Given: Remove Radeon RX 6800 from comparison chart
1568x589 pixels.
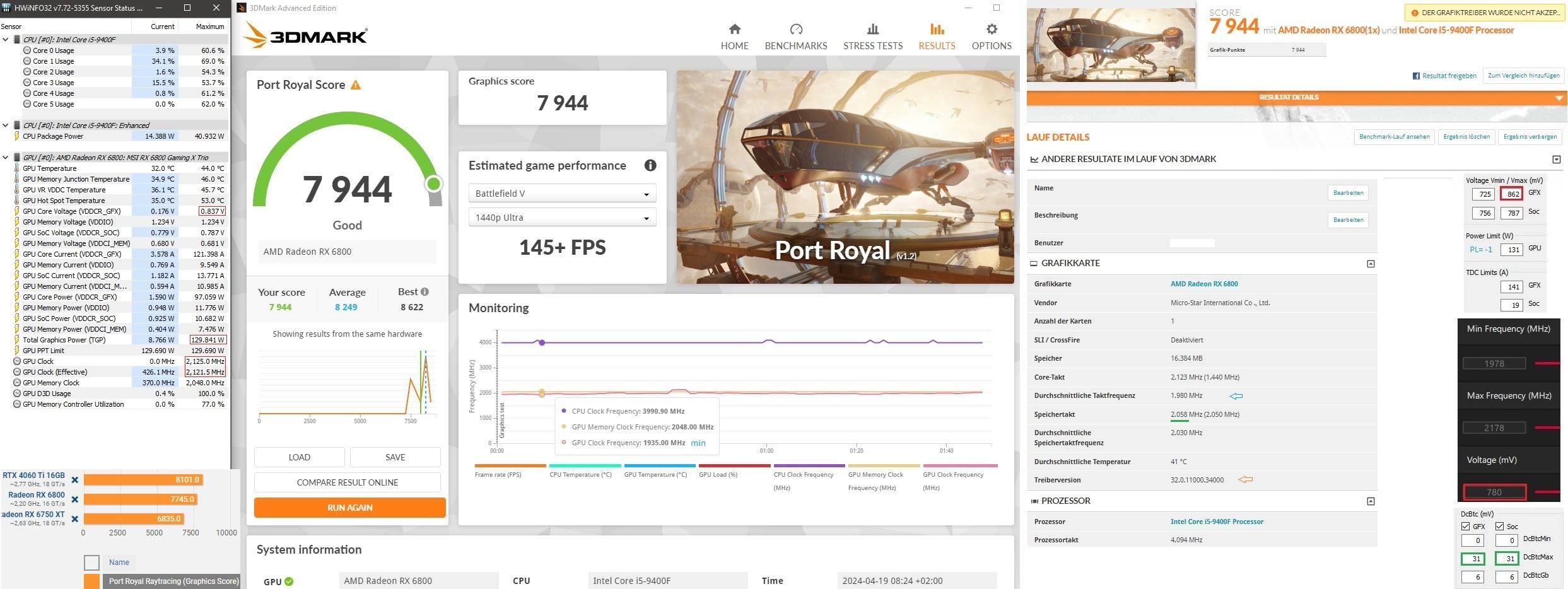Looking at the screenshot, I should click(75, 499).
